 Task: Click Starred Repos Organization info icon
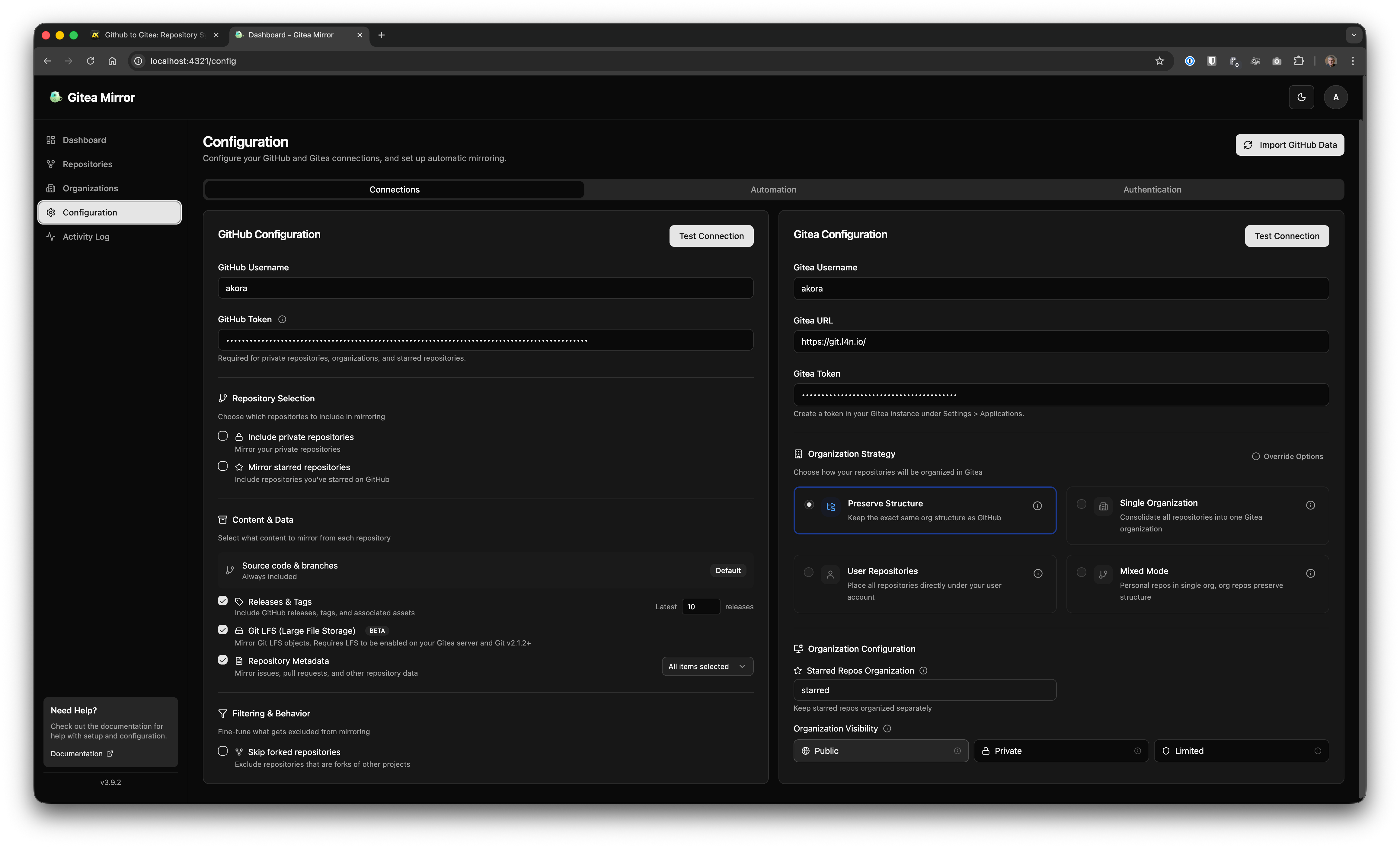(923, 670)
